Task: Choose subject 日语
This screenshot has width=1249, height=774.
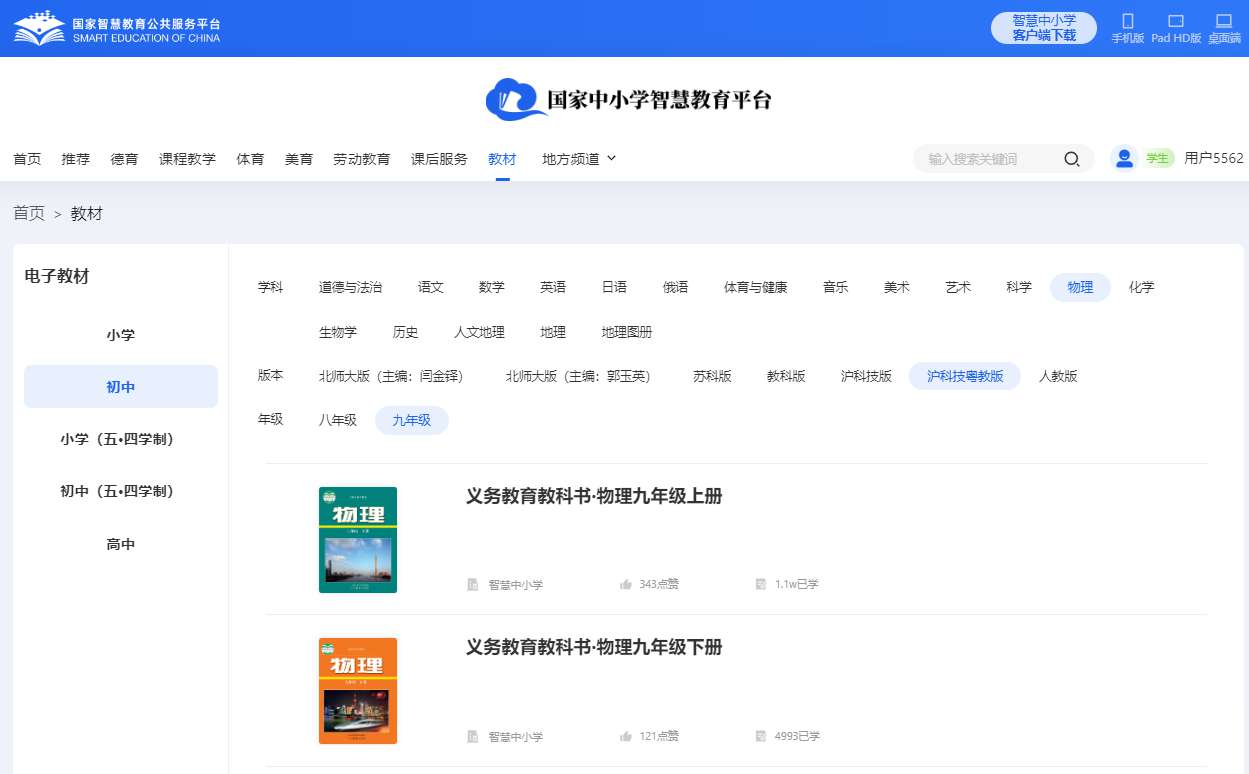Action: click(614, 287)
